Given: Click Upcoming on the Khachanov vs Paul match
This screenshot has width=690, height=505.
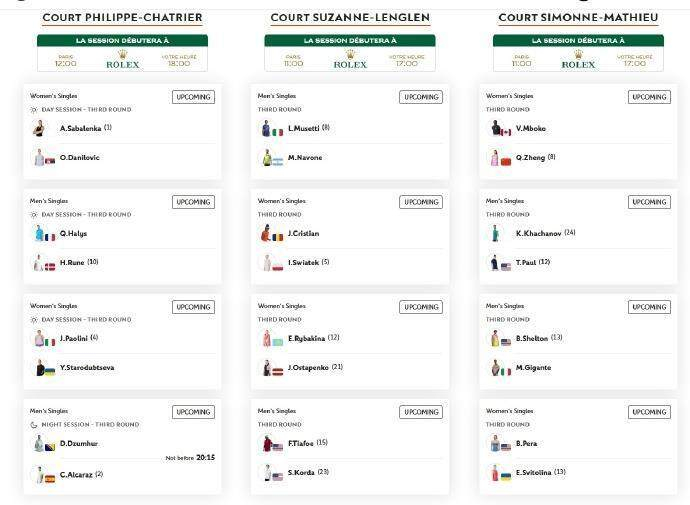Looking at the screenshot, I should click(649, 202).
